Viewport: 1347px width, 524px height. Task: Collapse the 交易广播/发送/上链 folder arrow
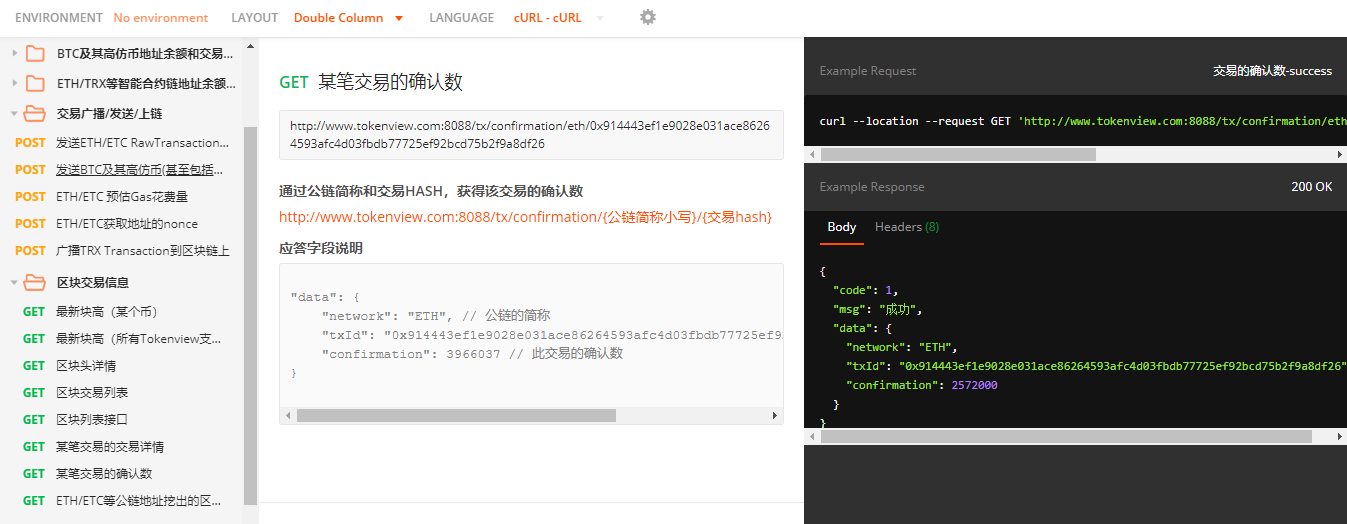tap(14, 113)
